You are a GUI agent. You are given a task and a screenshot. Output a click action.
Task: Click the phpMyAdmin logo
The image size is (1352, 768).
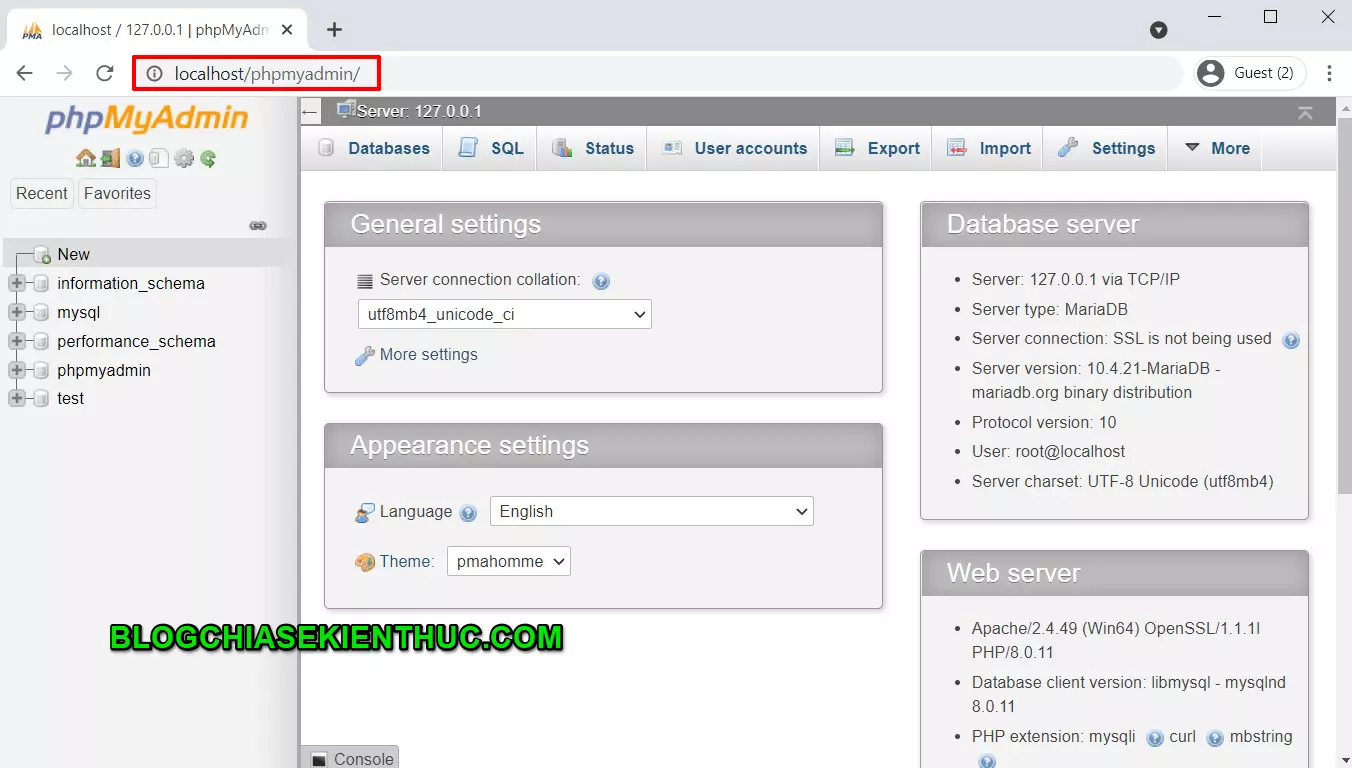tap(146, 119)
